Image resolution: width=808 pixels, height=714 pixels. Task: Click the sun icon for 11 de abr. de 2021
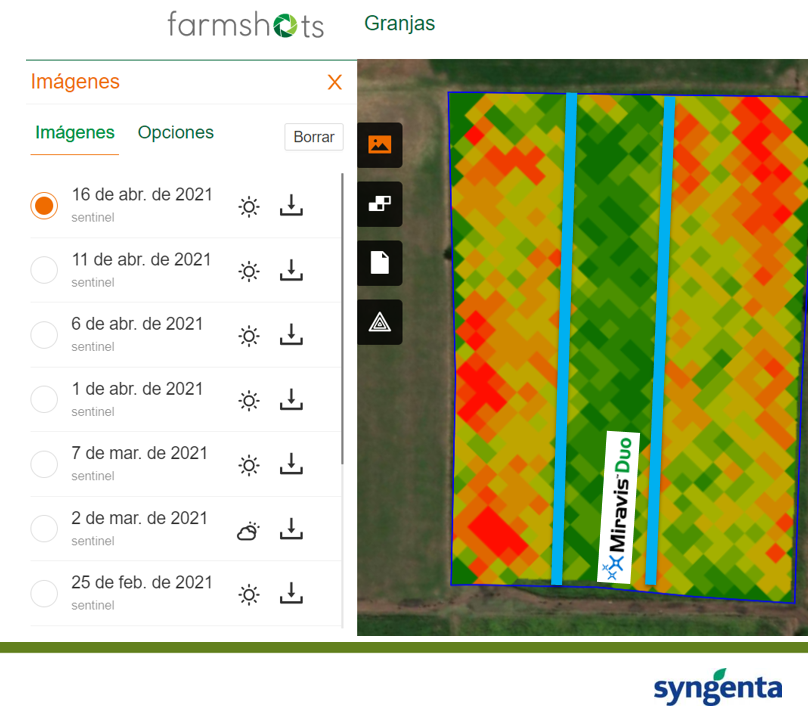point(249,271)
